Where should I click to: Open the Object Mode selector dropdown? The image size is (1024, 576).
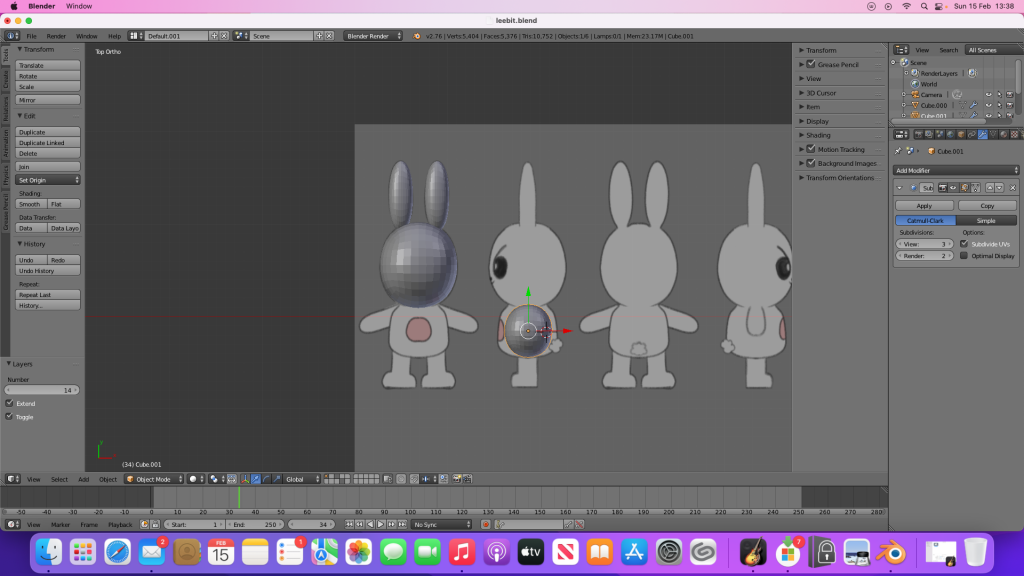154,479
